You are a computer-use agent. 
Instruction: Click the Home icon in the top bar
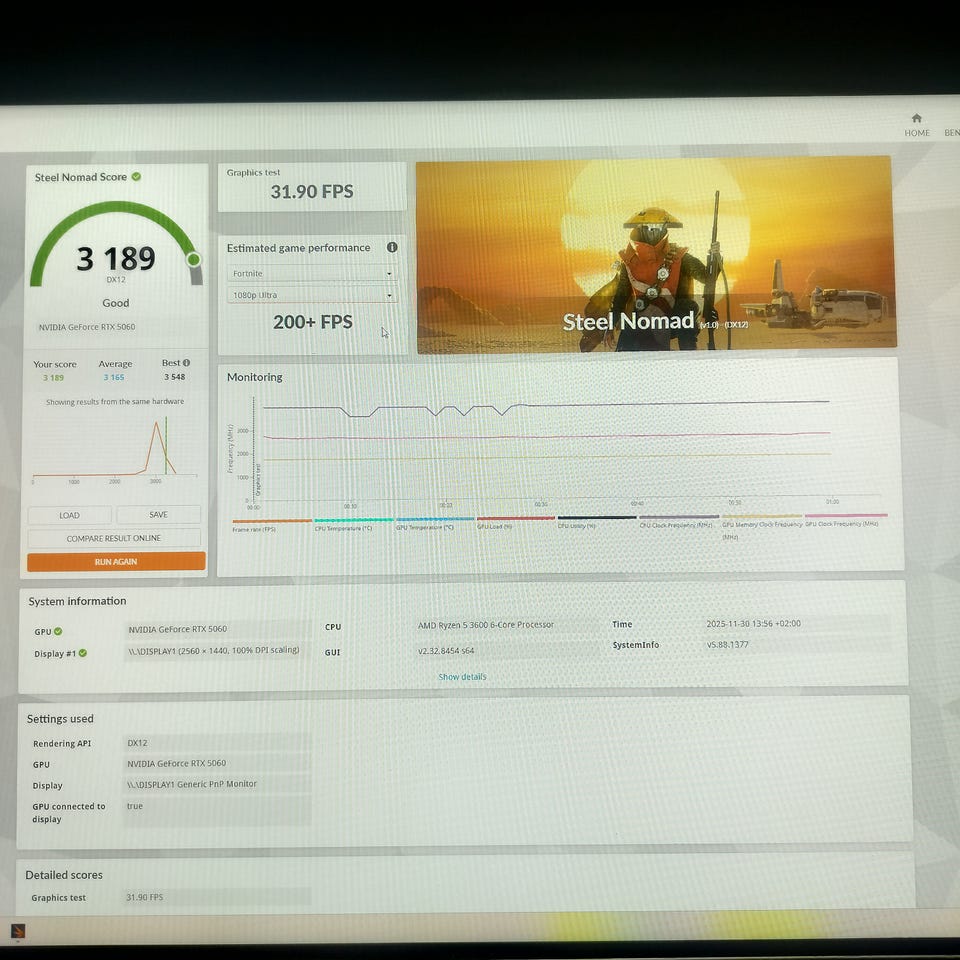[x=916, y=118]
